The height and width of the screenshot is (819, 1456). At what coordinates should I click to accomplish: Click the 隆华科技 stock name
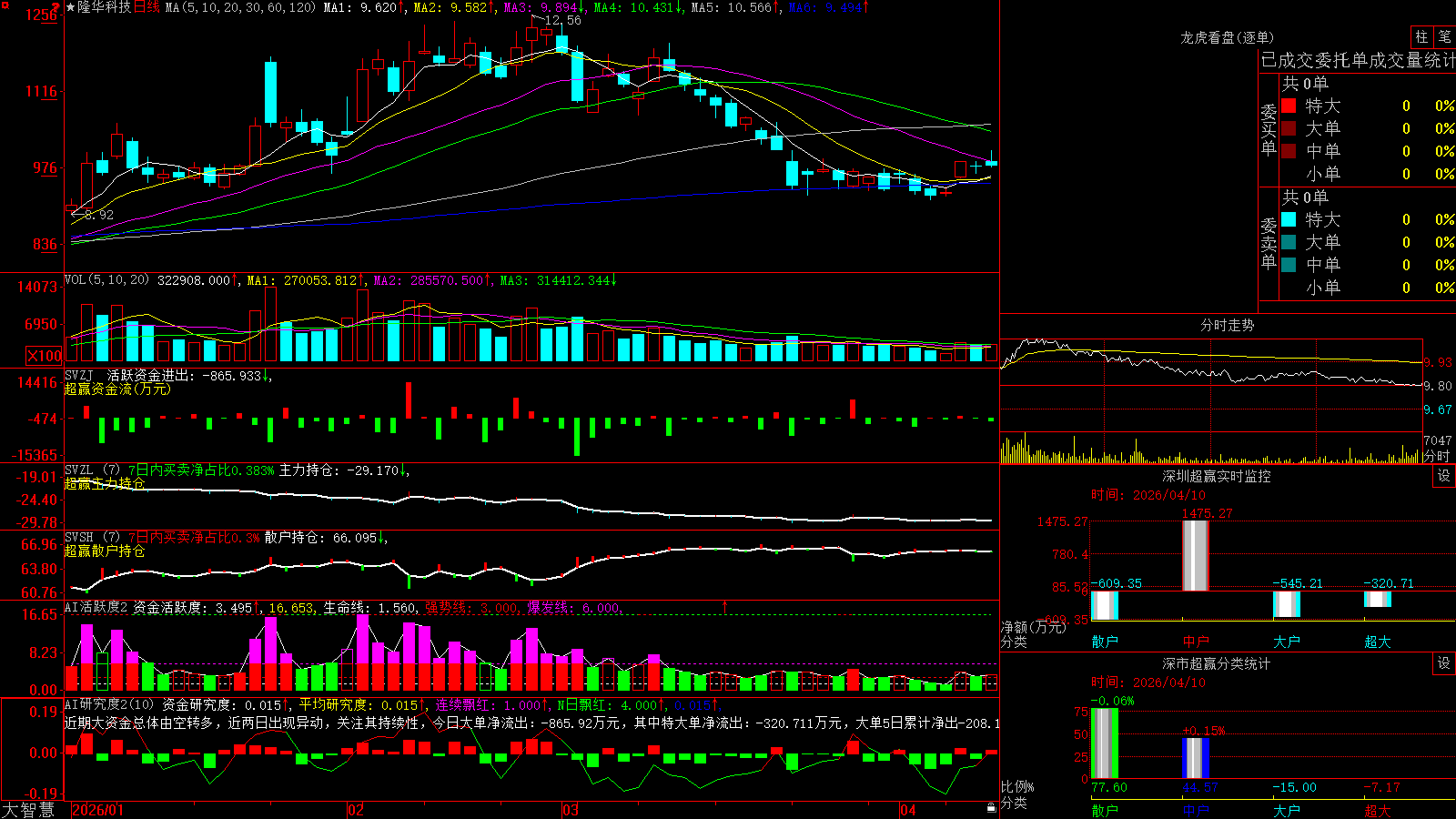105,7
